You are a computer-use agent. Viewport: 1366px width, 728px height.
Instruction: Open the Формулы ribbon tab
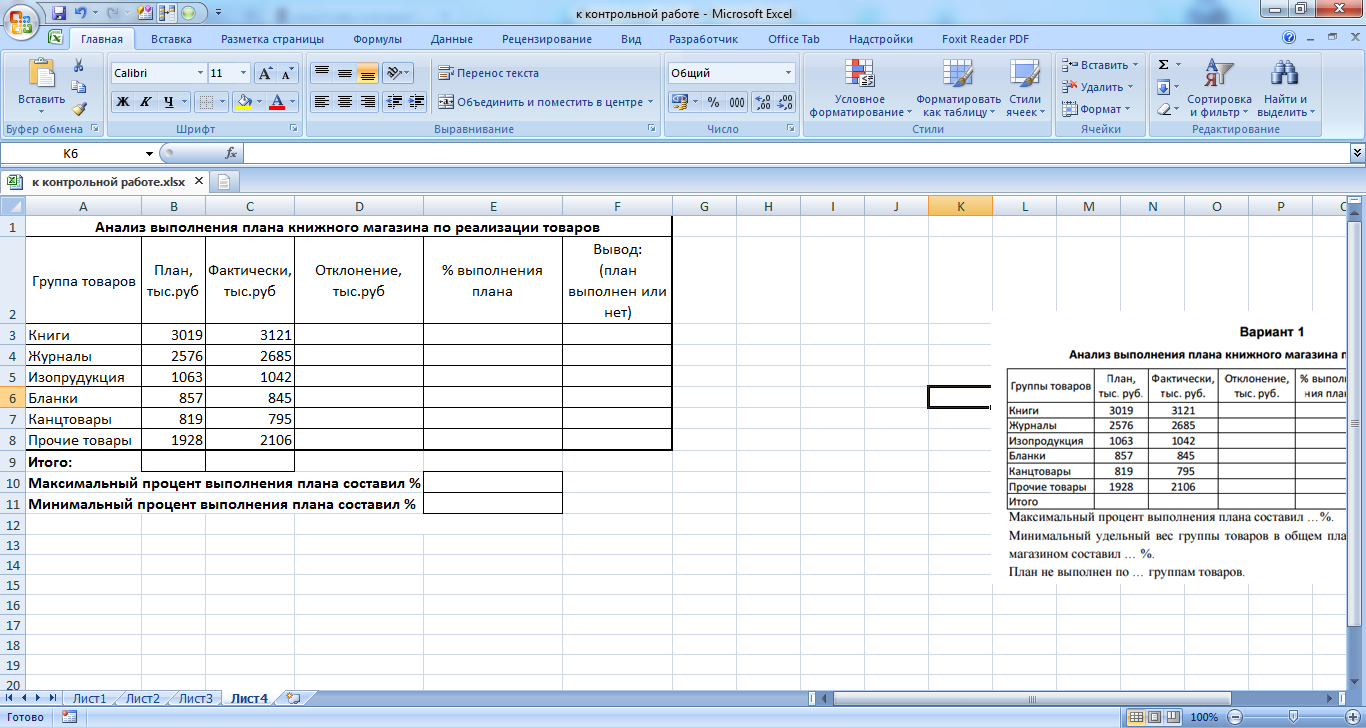point(377,39)
